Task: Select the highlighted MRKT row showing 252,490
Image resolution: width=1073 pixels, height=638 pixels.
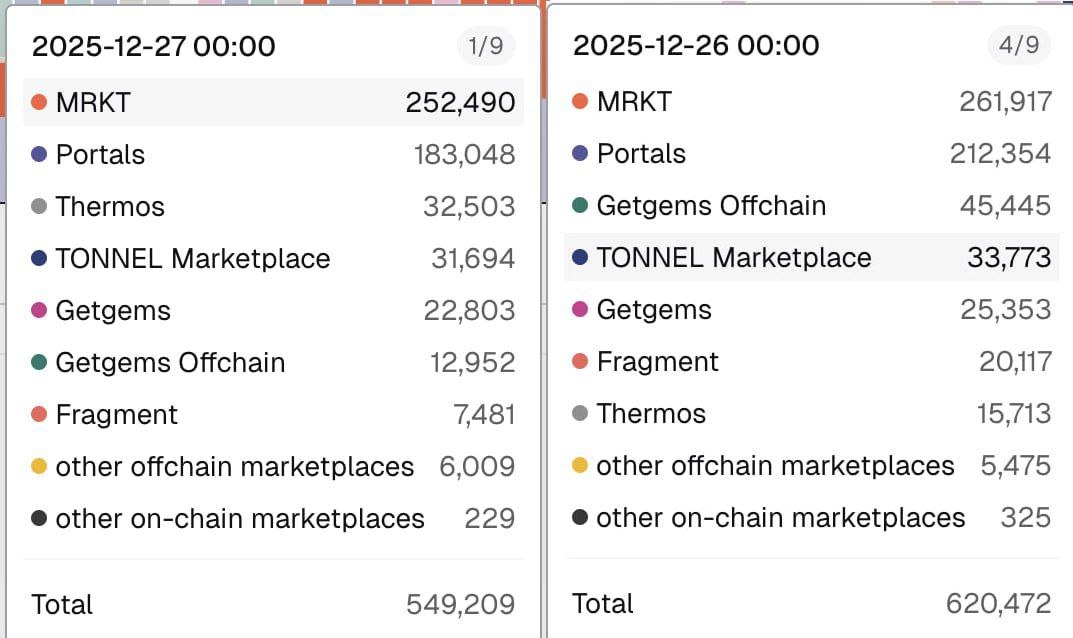Action: point(273,102)
